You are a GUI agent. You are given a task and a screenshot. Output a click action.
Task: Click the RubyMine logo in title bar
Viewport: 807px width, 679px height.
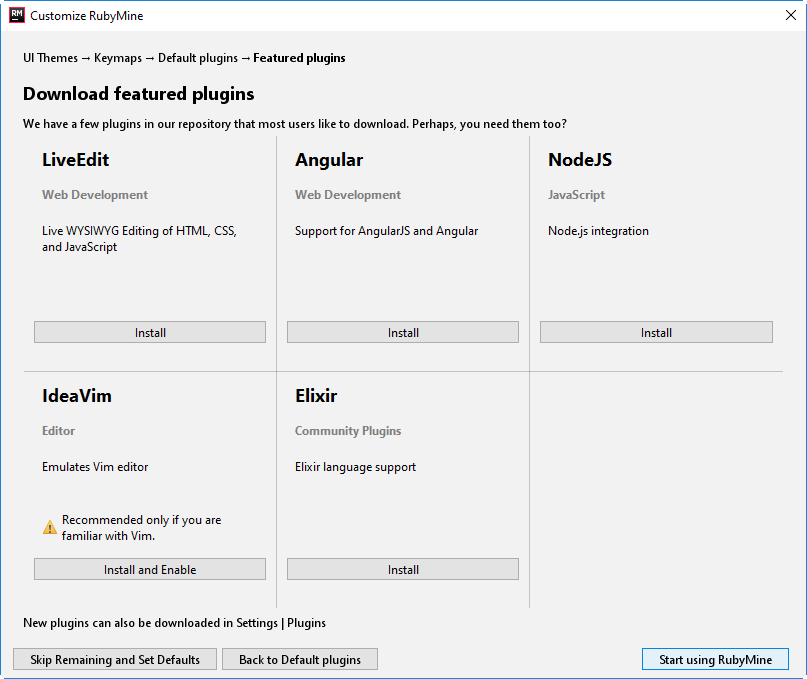tap(17, 15)
